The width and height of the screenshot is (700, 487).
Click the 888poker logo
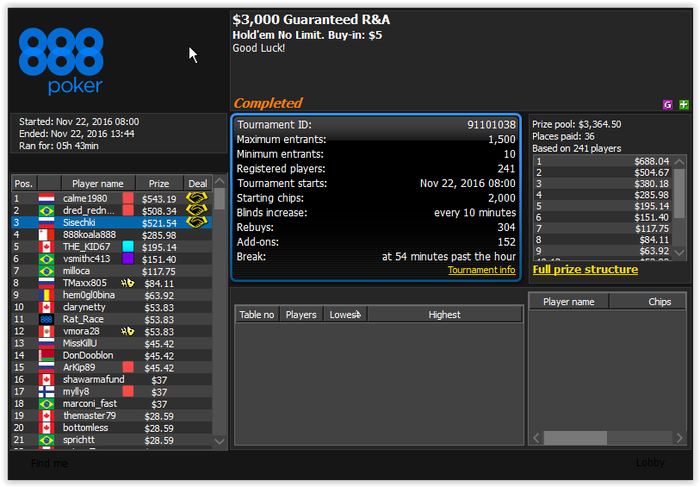[x=61, y=61]
